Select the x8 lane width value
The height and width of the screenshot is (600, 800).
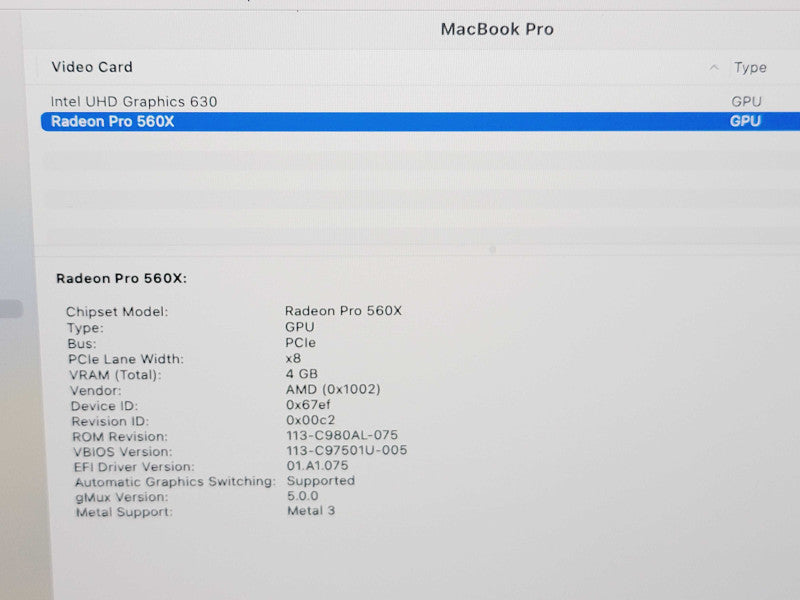pos(293,358)
